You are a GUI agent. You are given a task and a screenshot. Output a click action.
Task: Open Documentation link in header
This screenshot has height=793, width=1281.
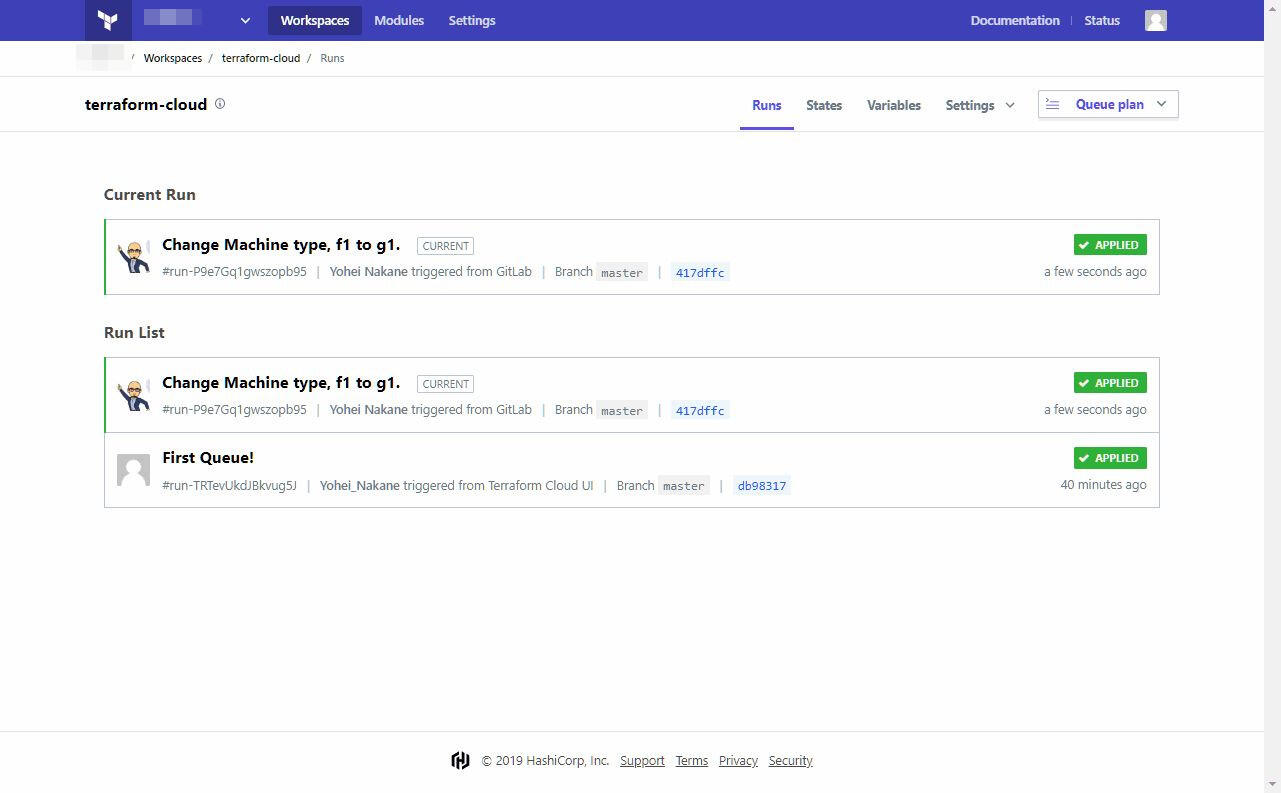[x=1015, y=20]
